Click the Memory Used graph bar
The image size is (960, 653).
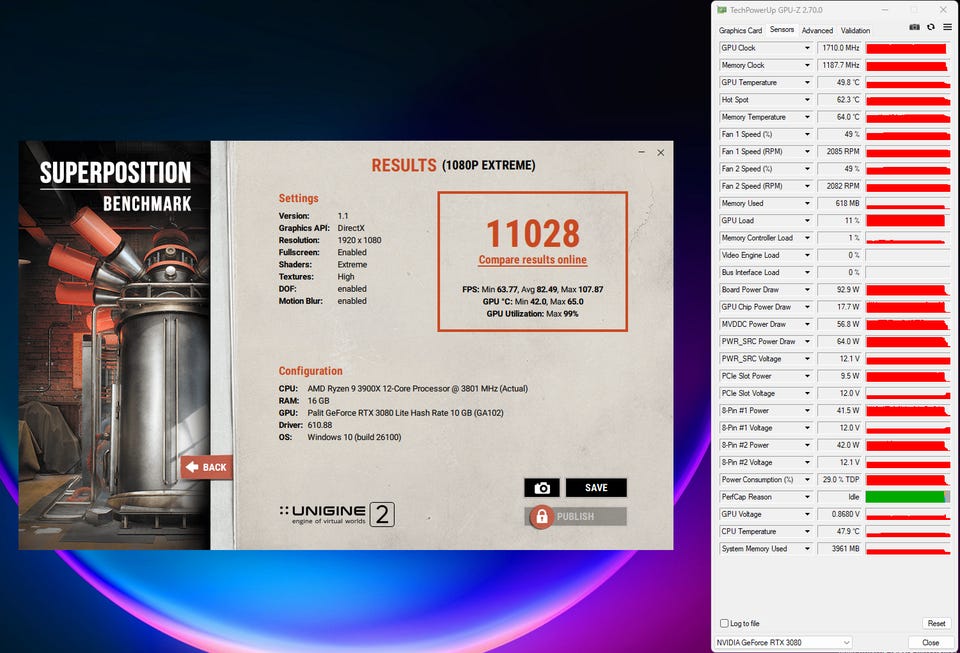[x=907, y=203]
